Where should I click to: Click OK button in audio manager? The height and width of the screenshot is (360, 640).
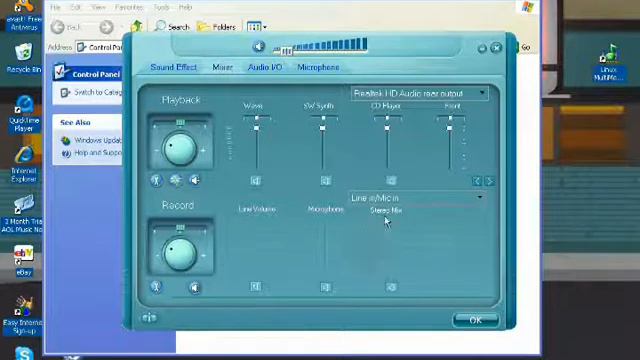click(476, 320)
